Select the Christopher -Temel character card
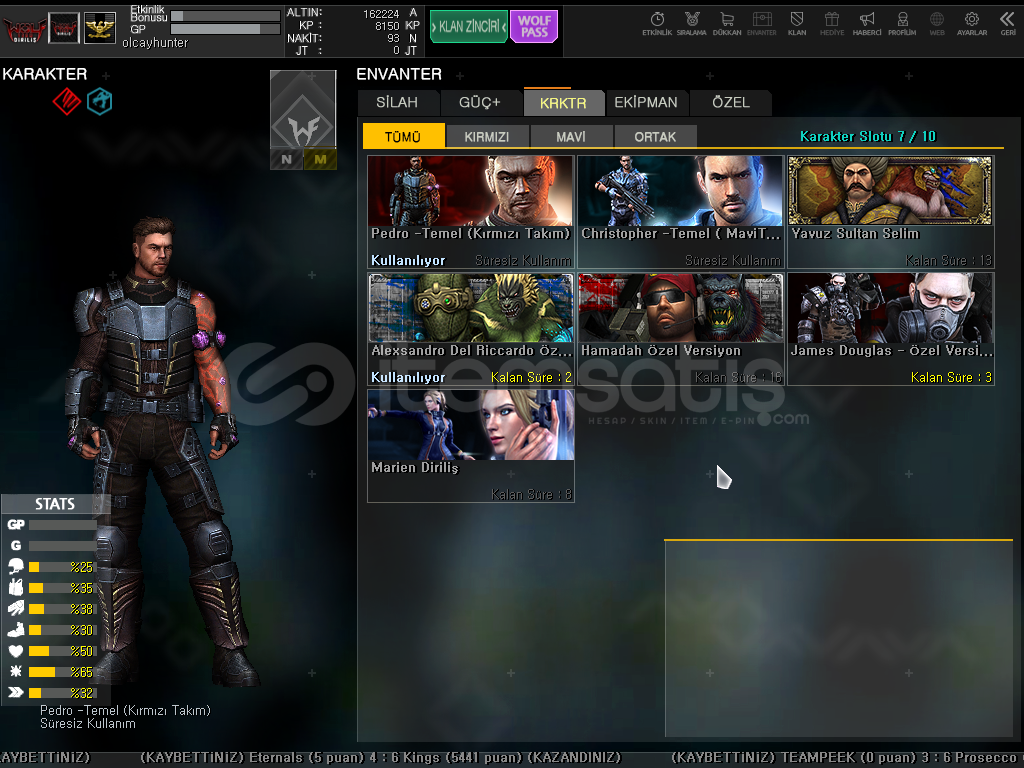1024x768 pixels. pos(680,212)
